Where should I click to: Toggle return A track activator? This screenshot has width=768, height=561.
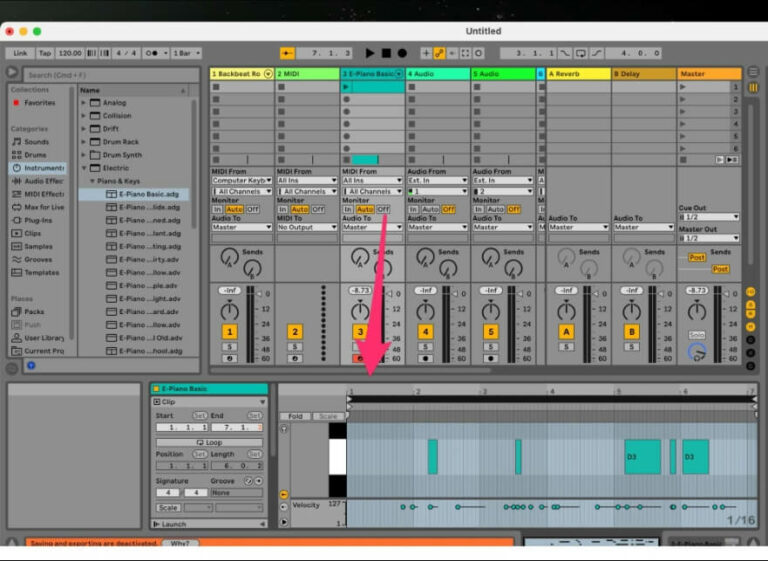pos(566,332)
